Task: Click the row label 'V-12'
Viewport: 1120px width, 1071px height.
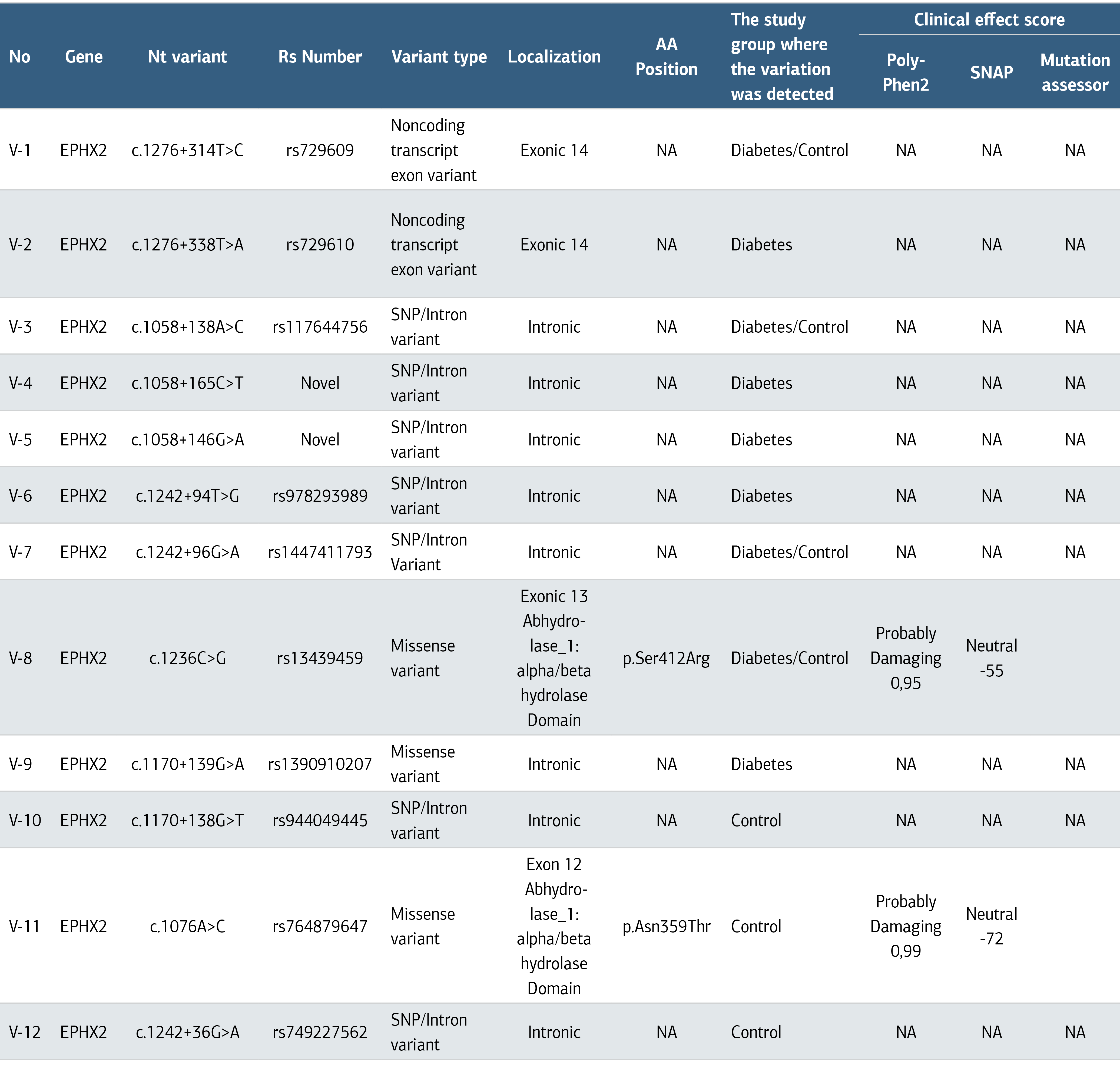Action: (25, 1032)
